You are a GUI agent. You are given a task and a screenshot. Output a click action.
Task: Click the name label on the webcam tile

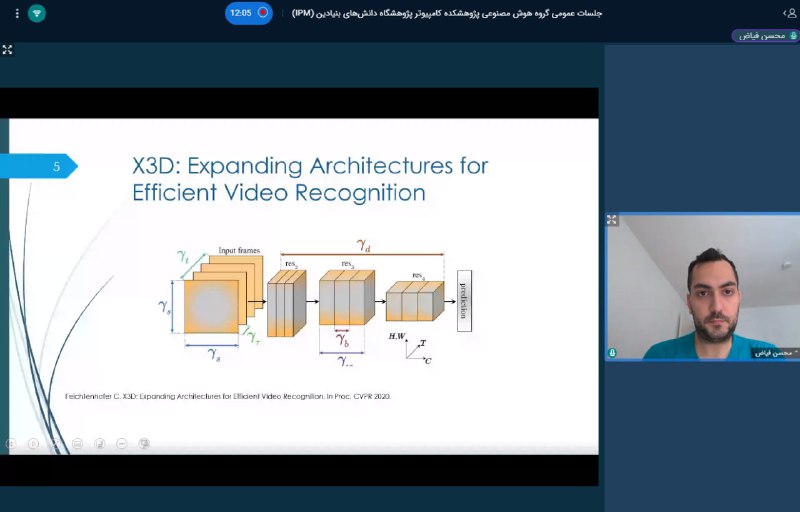click(775, 352)
